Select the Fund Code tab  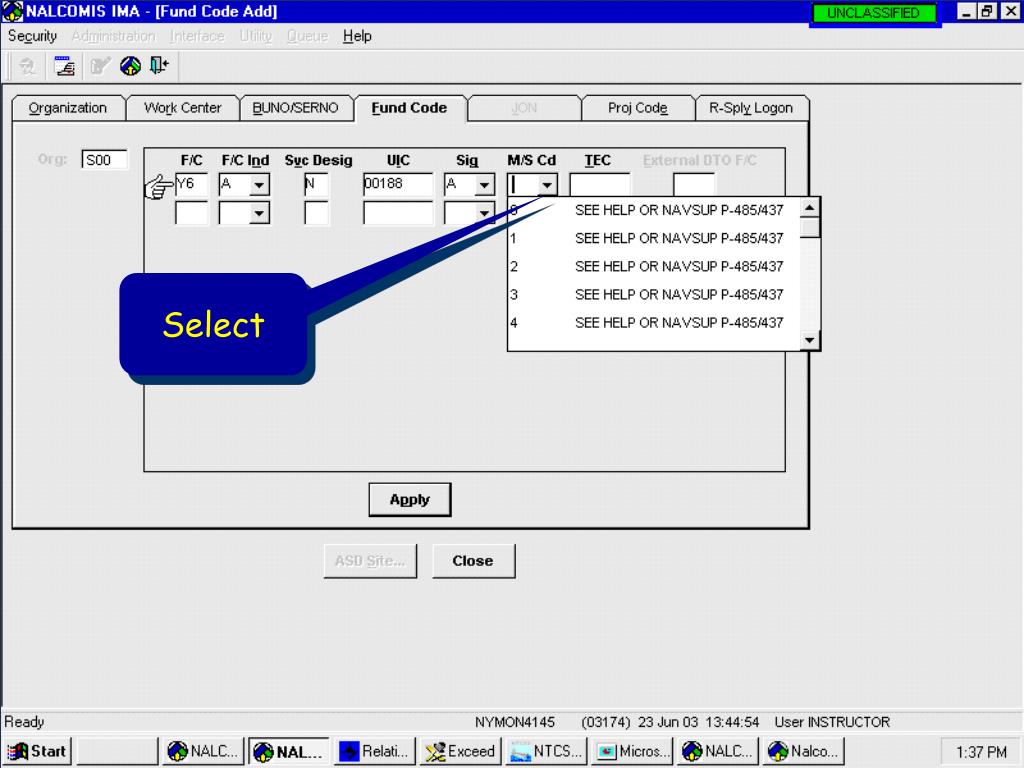pos(409,108)
